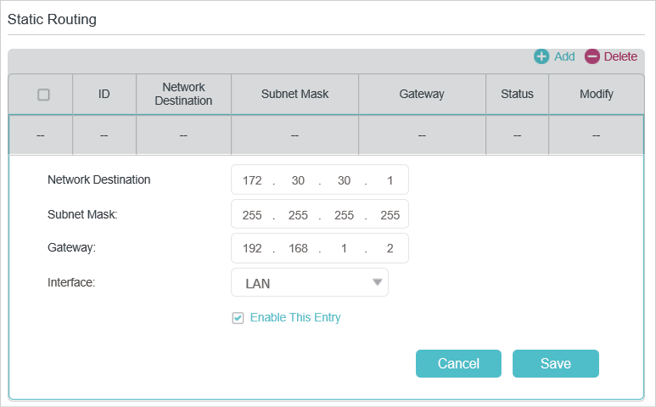Click the green plus Add icon

(541, 56)
